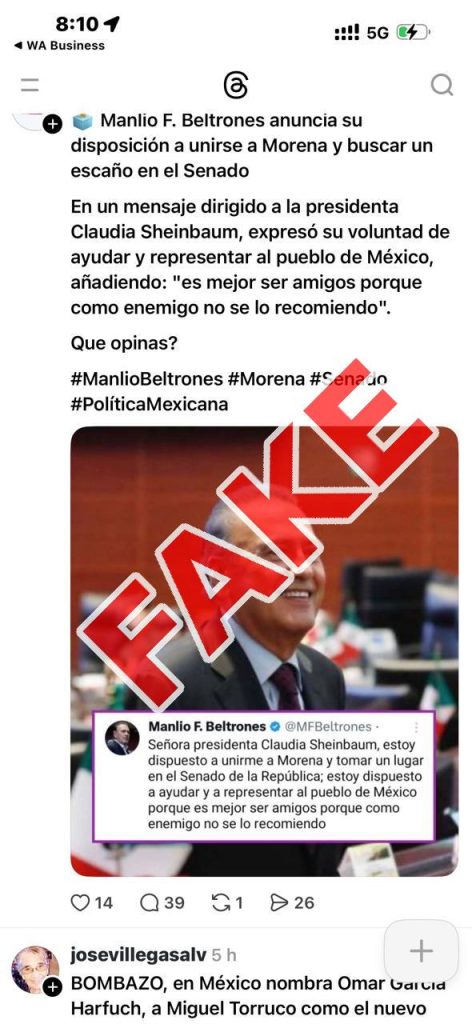Screen dimensions: 472x1024
Task: Like the Beltrones post with heart icon
Action: pos(80,903)
